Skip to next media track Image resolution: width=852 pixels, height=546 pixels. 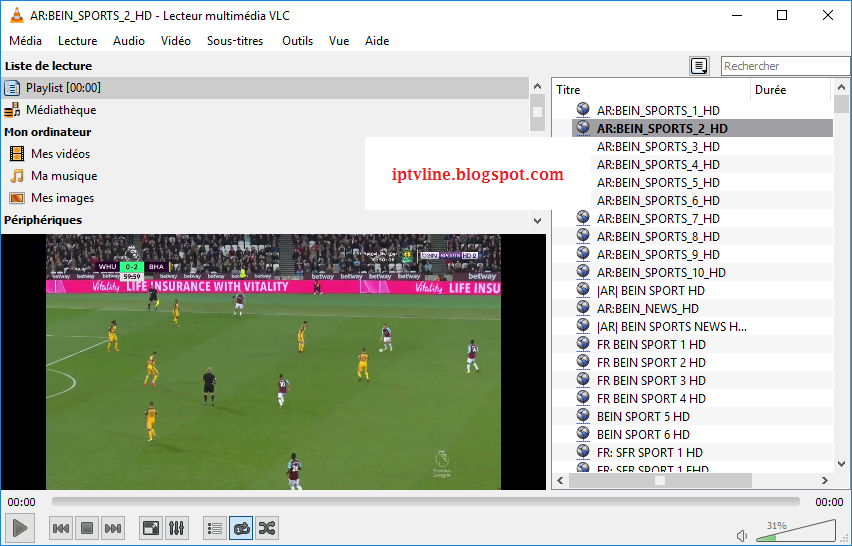[x=112, y=528]
